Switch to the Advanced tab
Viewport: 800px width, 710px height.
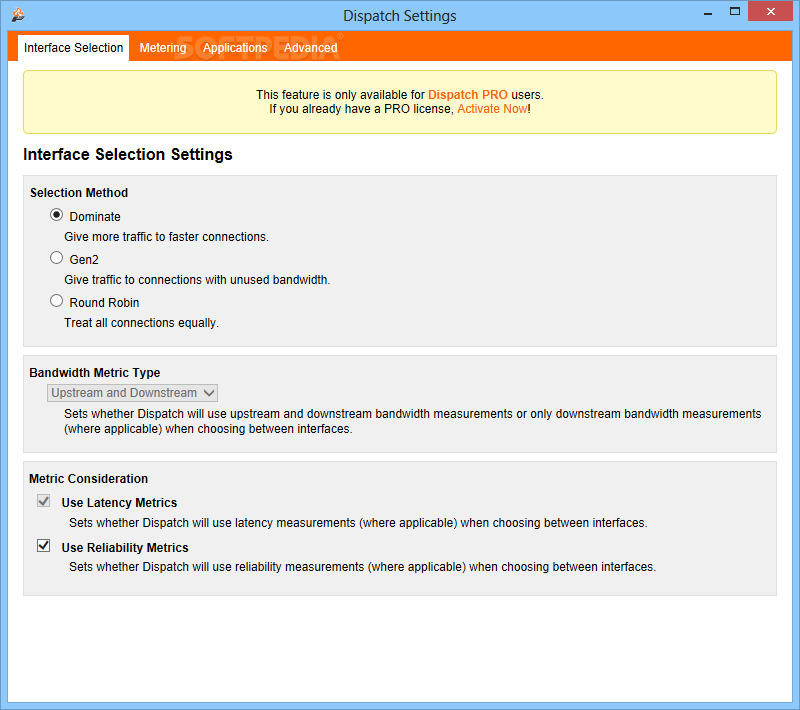click(310, 48)
